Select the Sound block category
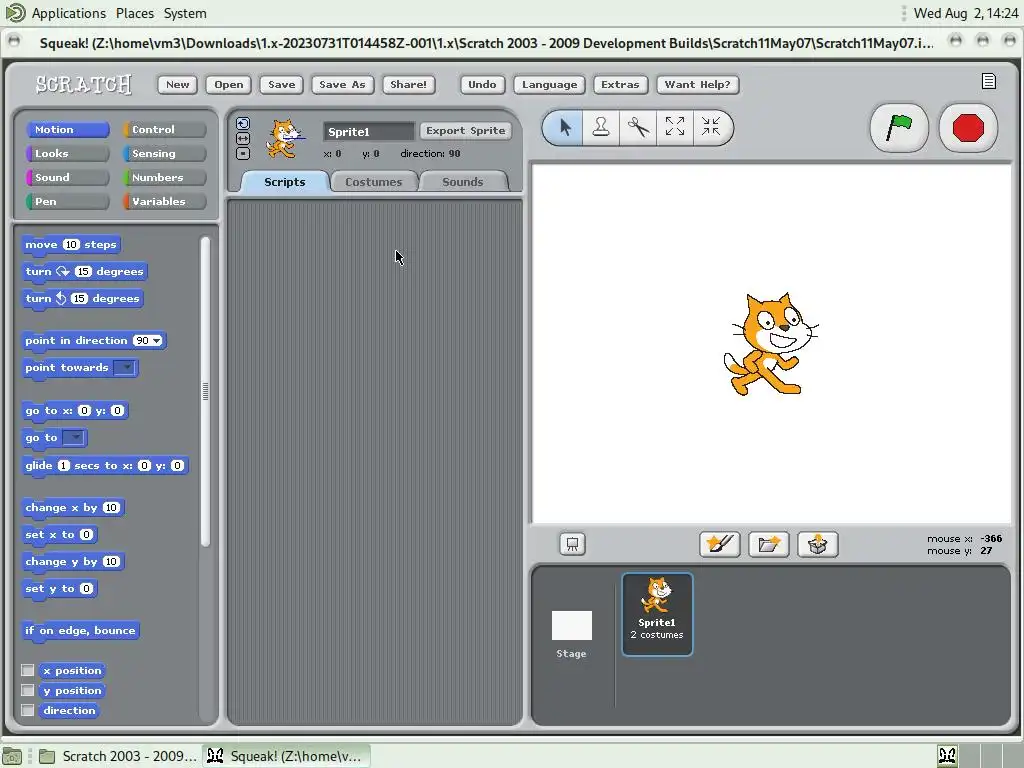Screen dimensions: 1024x768 coord(67,178)
